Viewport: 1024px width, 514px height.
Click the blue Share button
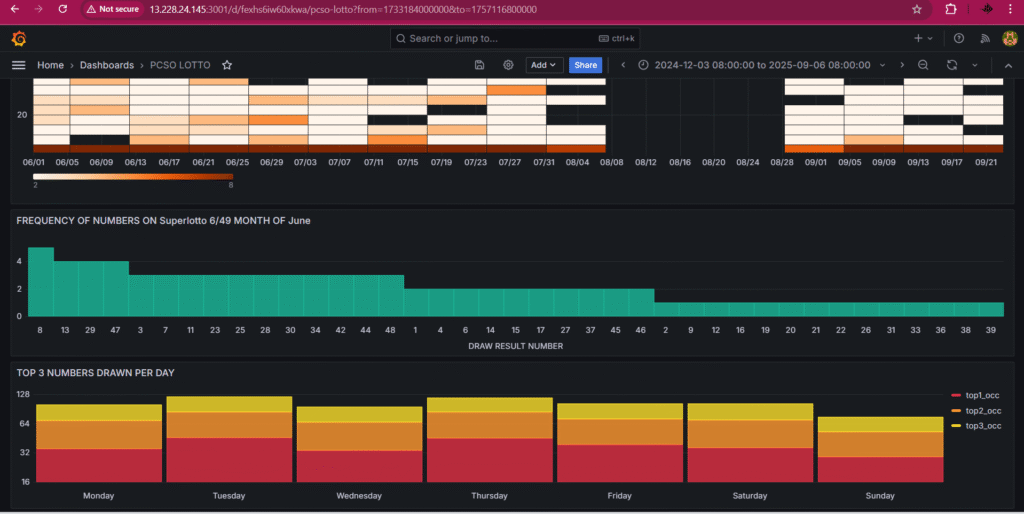coord(586,65)
